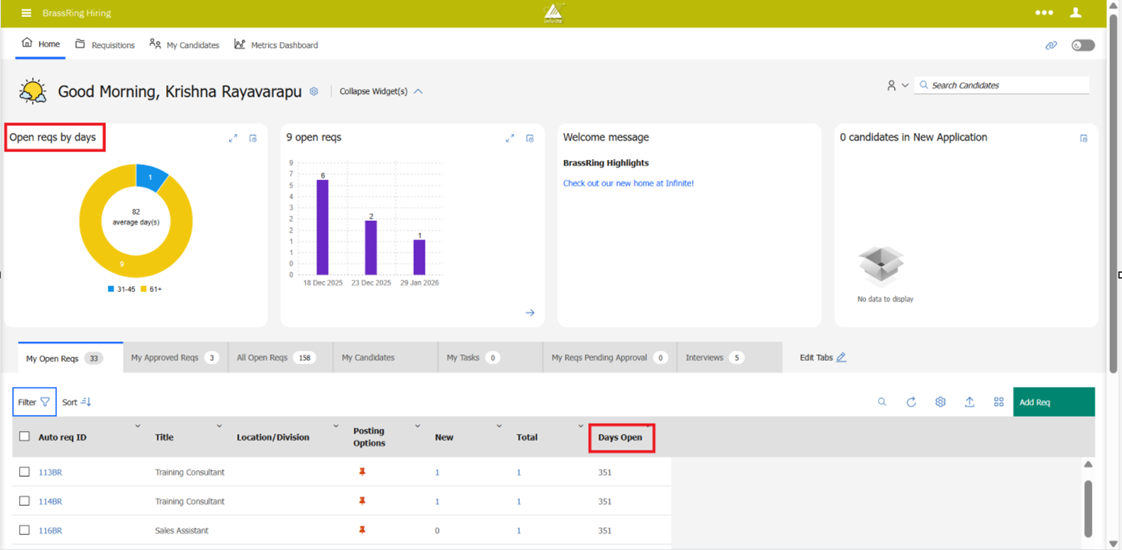Click the pencil icon next to Edit Tabs

click(x=841, y=357)
